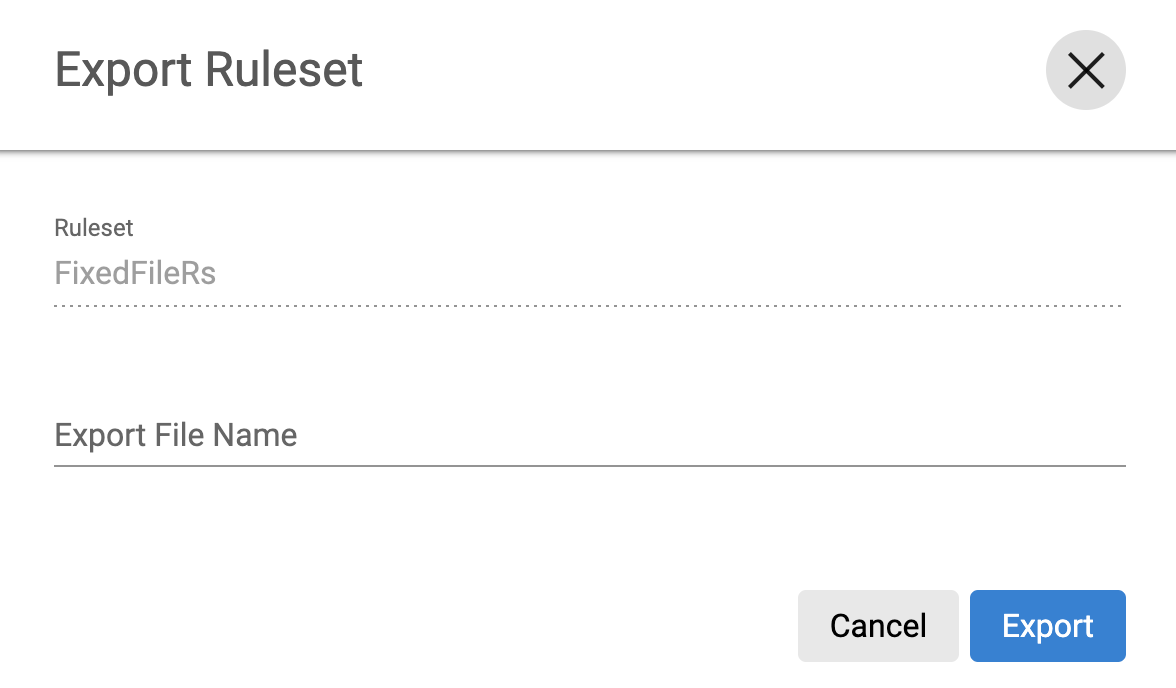This screenshot has height=688, width=1176.
Task: Abort the export by clicking Cancel
Action: pos(878,626)
